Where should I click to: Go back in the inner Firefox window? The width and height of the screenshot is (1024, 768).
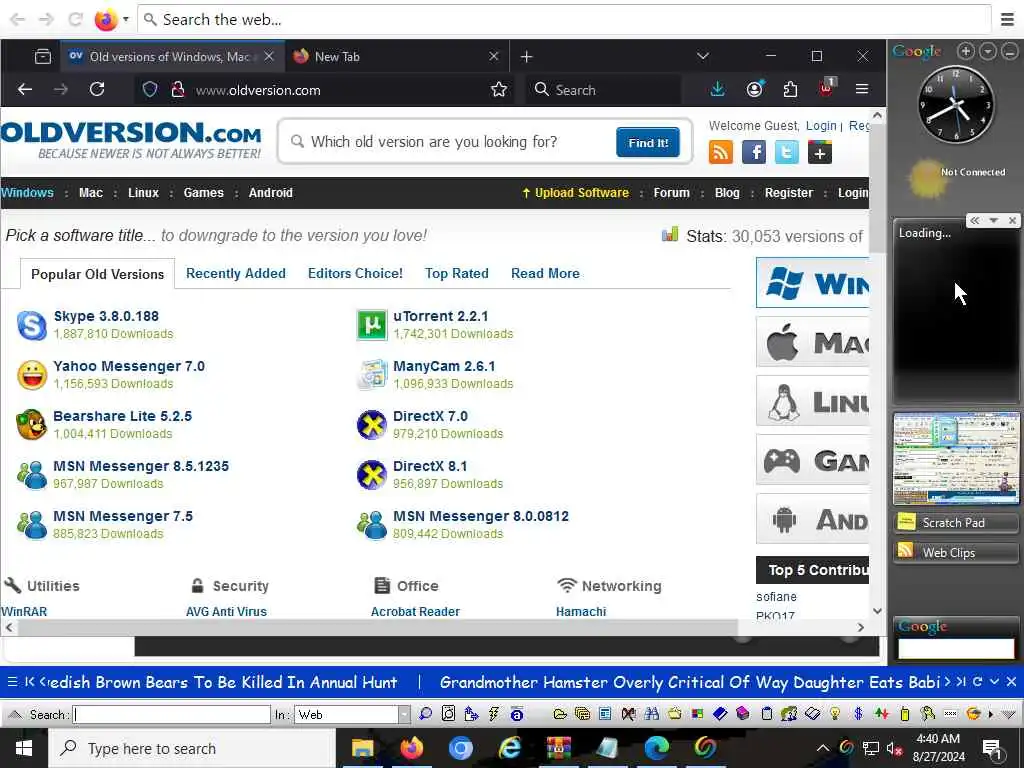25,89
